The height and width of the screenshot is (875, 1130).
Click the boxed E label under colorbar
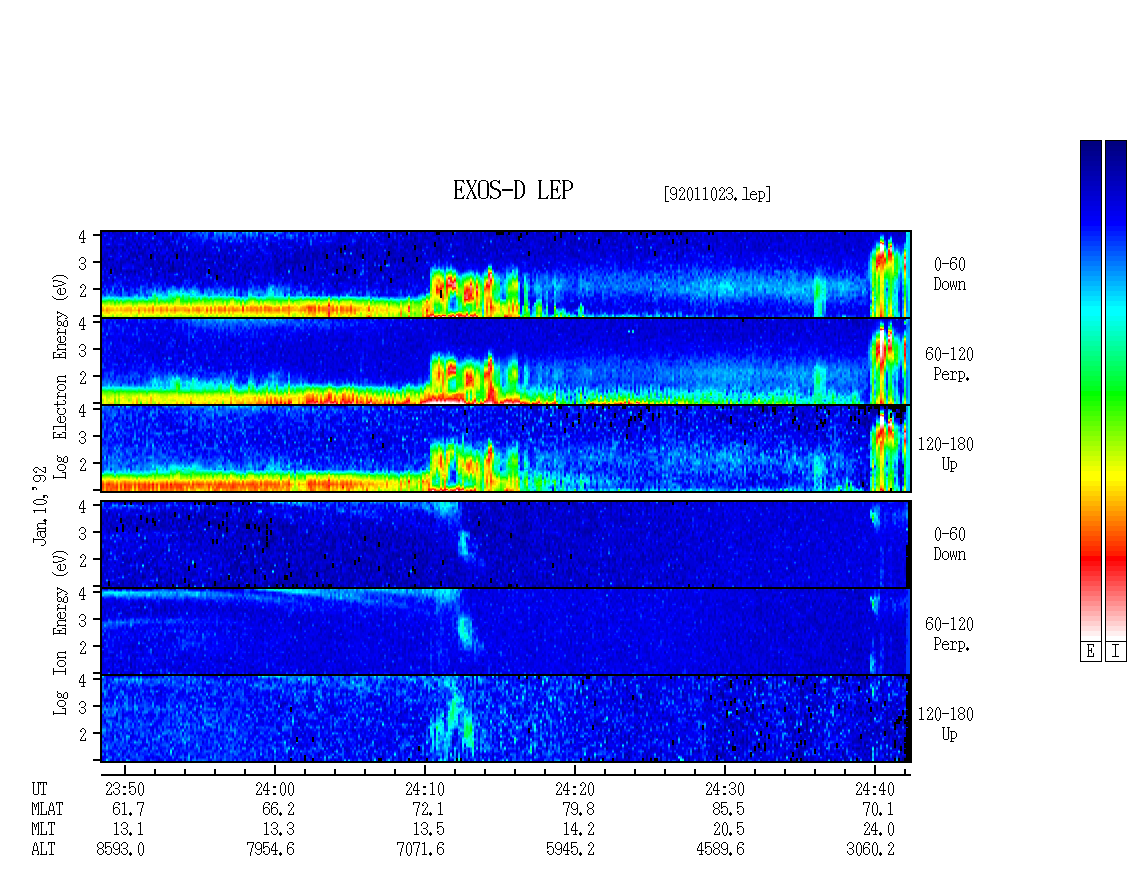(1090, 652)
